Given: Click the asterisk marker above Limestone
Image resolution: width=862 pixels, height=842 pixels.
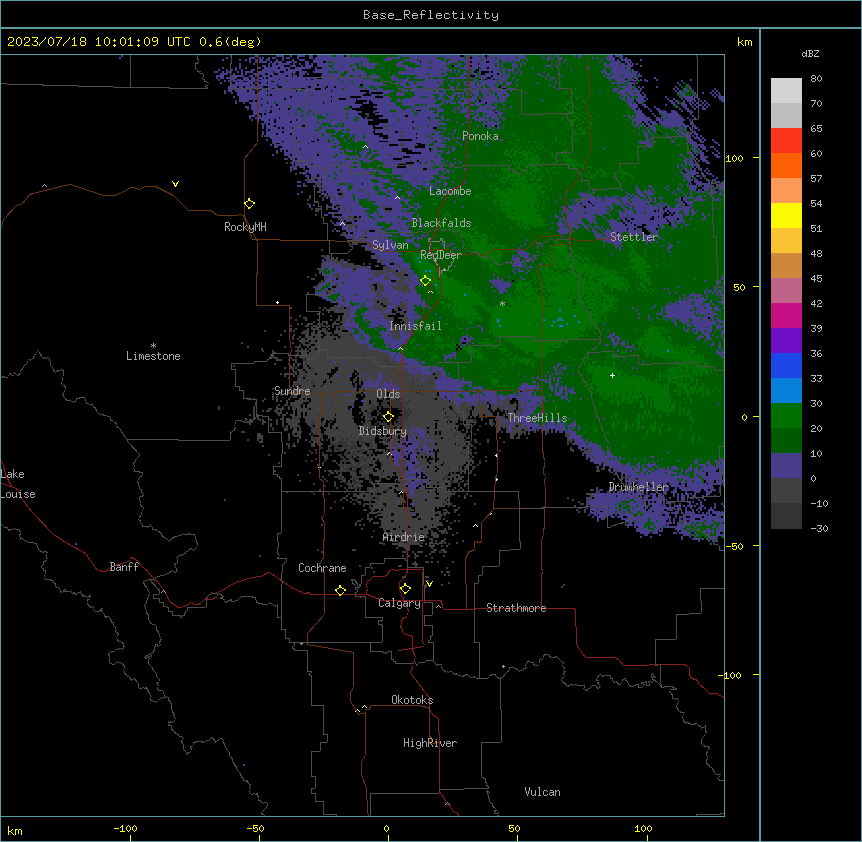Looking at the screenshot, I should [x=153, y=346].
